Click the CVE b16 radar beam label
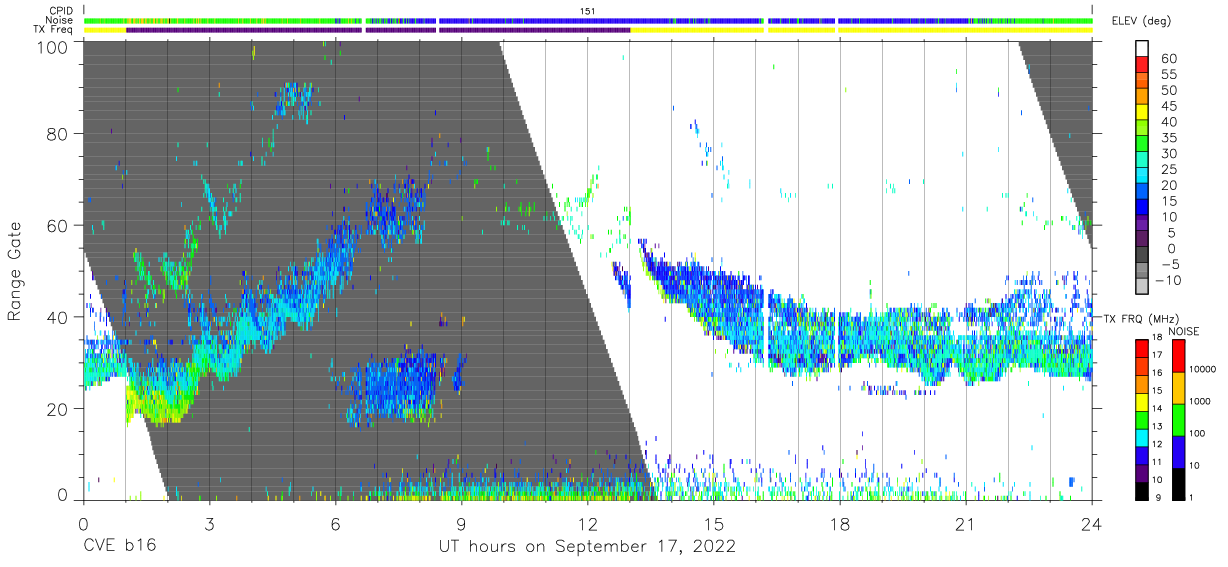The image size is (1228, 567). point(119,547)
